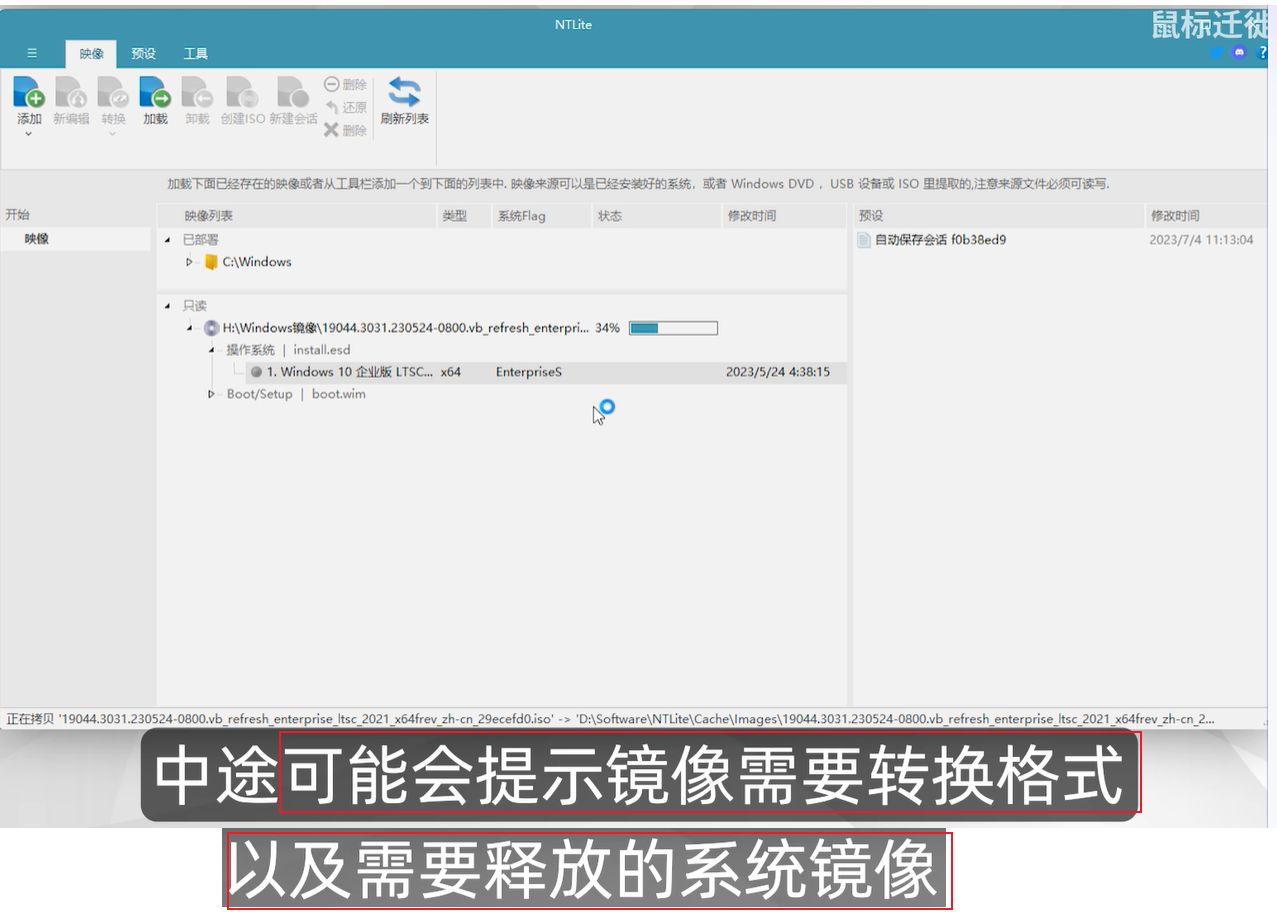This screenshot has width=1277, height=917.
Task: Click the Discord icon in title bar
Action: click(1239, 53)
